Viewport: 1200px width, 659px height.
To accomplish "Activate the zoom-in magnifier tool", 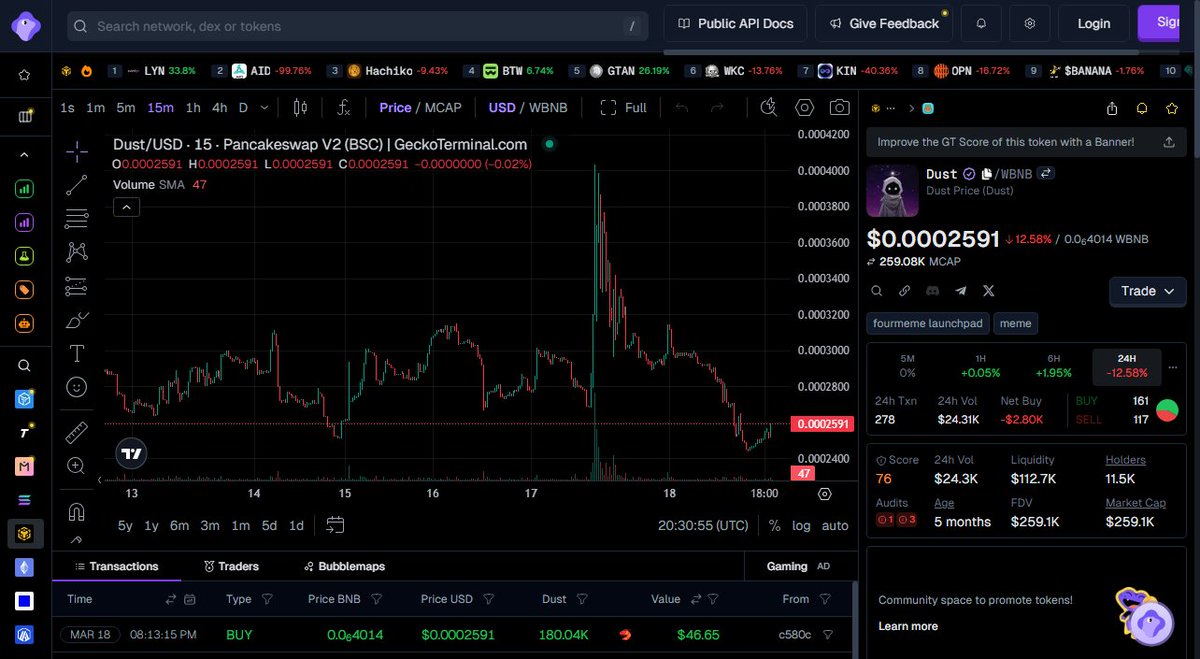I will tap(77, 465).
